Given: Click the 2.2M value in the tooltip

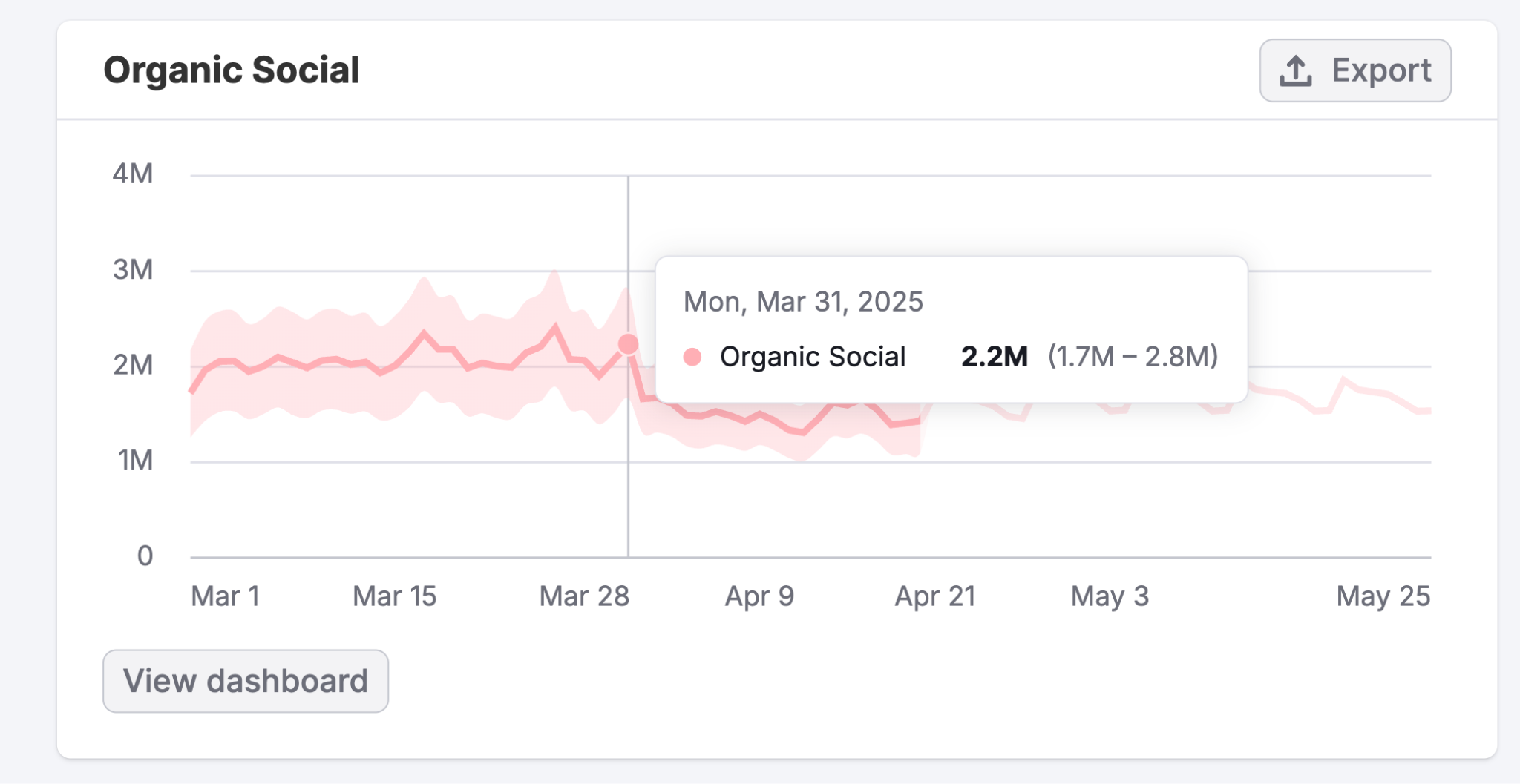Looking at the screenshot, I should point(994,356).
